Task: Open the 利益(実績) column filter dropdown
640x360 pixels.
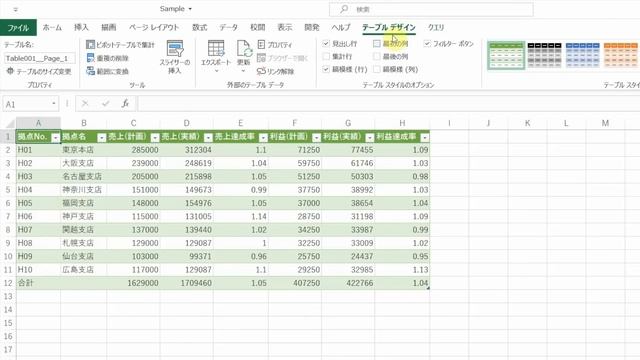Action: (370, 138)
